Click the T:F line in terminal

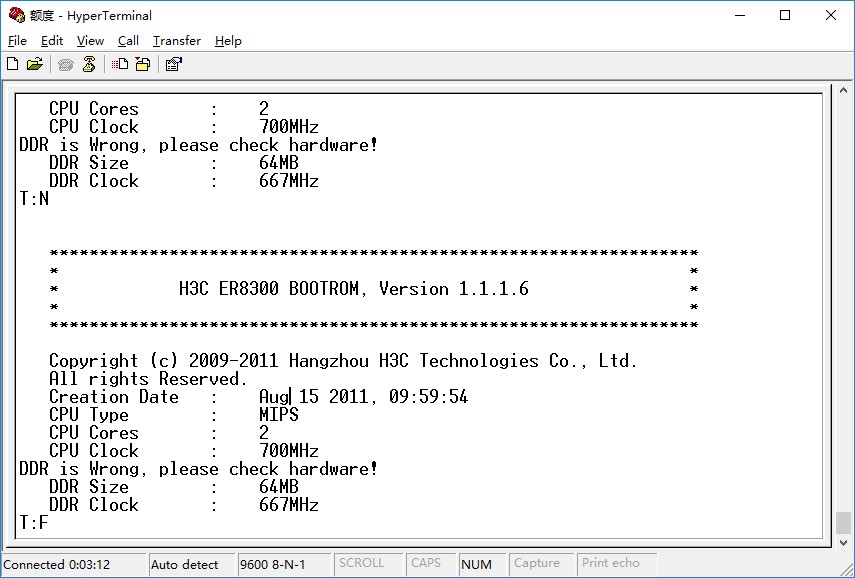34,523
